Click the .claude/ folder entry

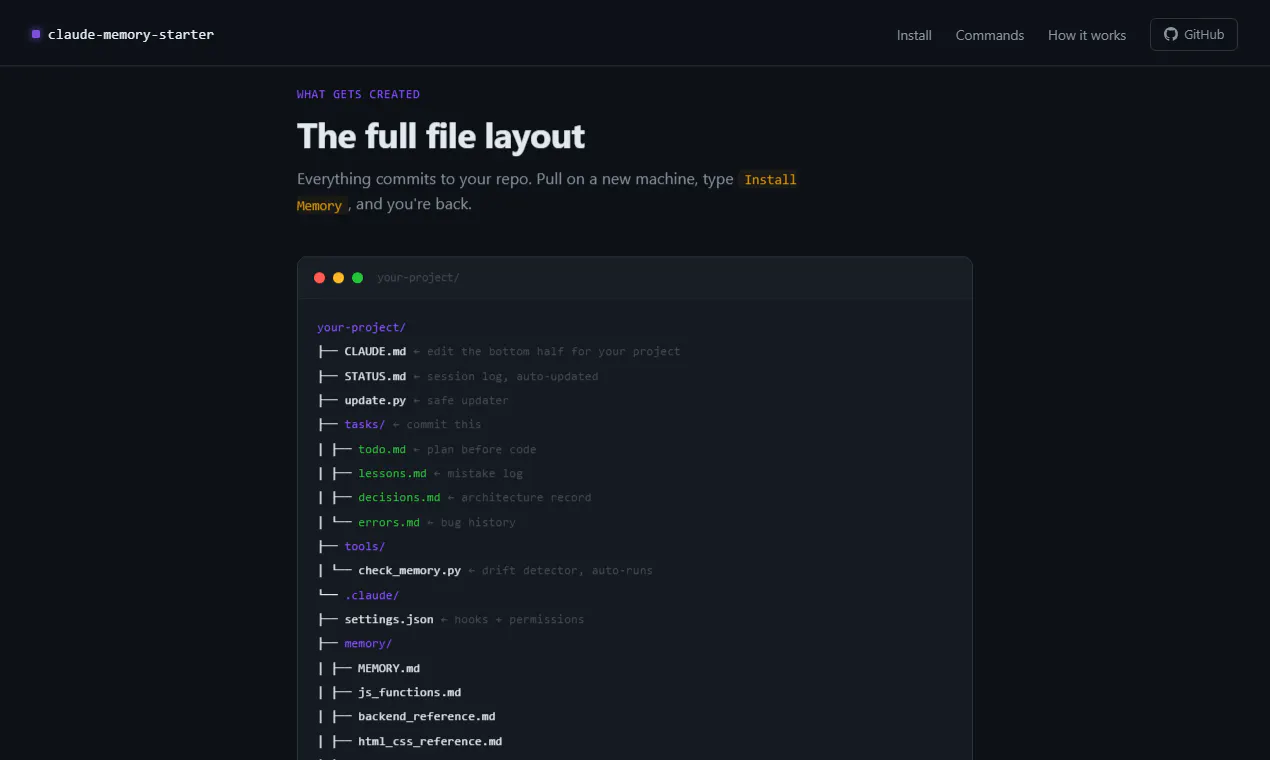(x=372, y=595)
